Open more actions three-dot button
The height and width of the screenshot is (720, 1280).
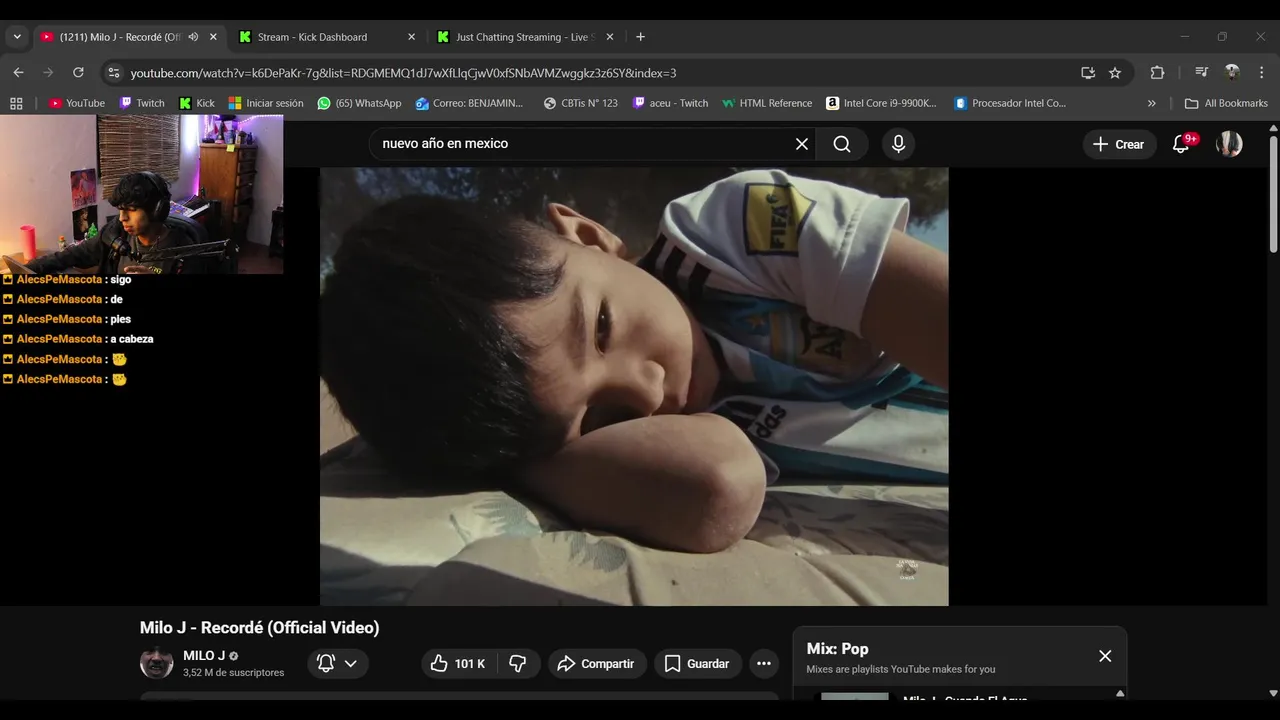[764, 663]
